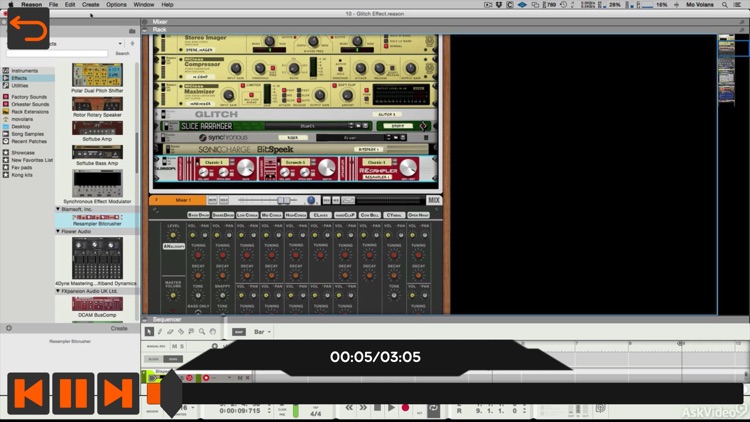Collapse the Rack panel header
The height and width of the screenshot is (422, 750).
tap(145, 29)
